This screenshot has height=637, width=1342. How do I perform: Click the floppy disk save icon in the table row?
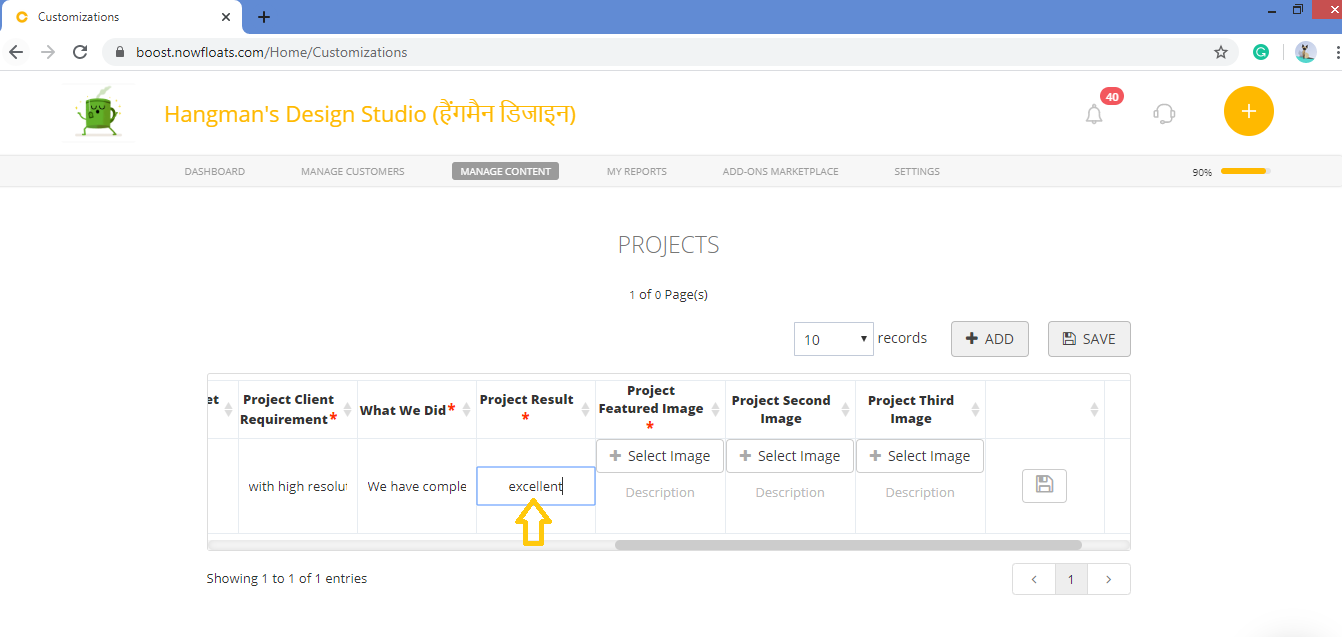point(1044,485)
